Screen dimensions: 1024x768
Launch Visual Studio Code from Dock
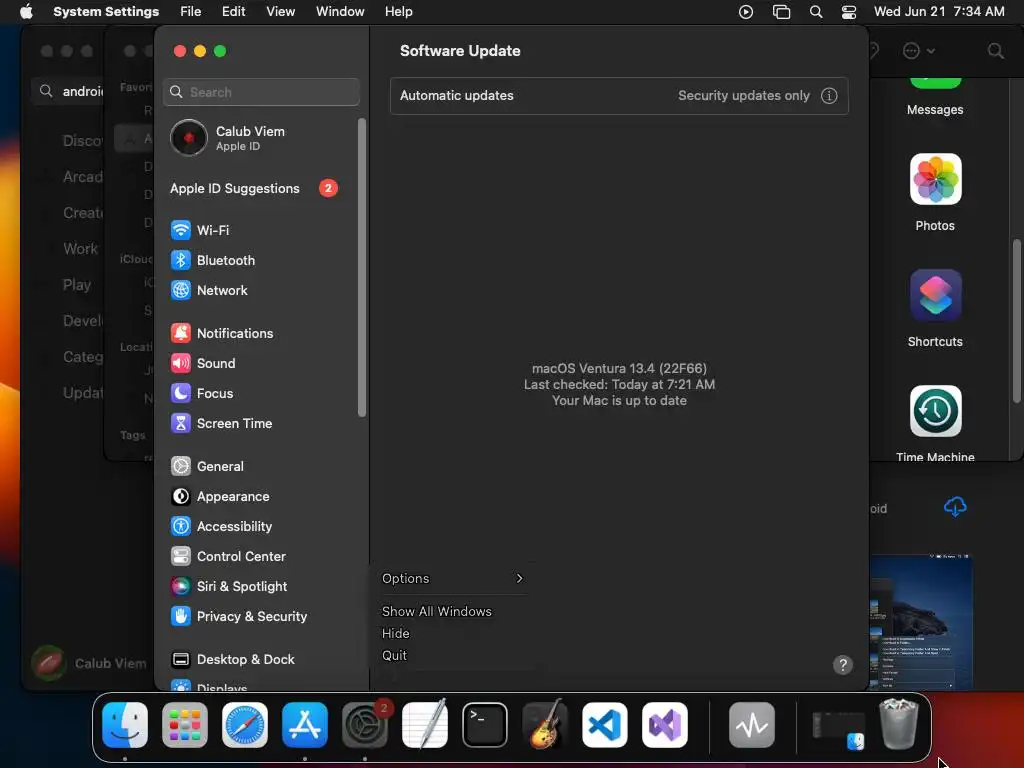(x=605, y=725)
